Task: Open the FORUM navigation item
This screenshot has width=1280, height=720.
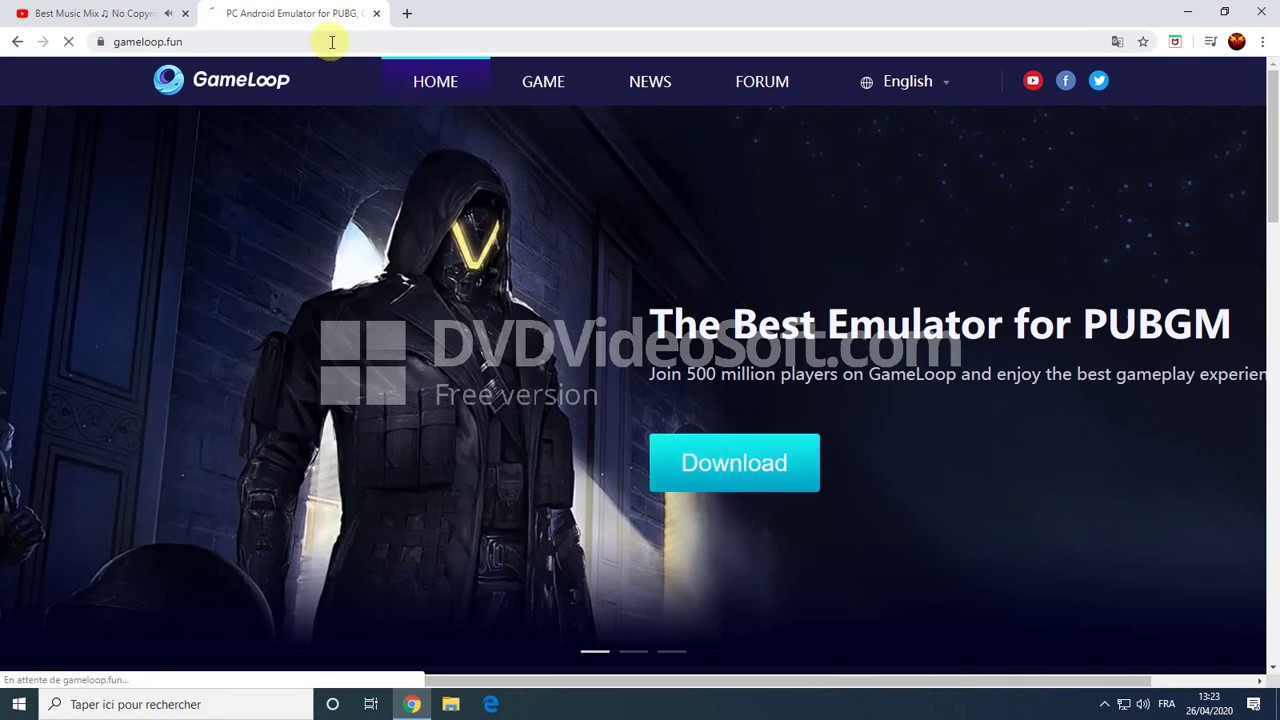Action: pyautogui.click(x=762, y=81)
